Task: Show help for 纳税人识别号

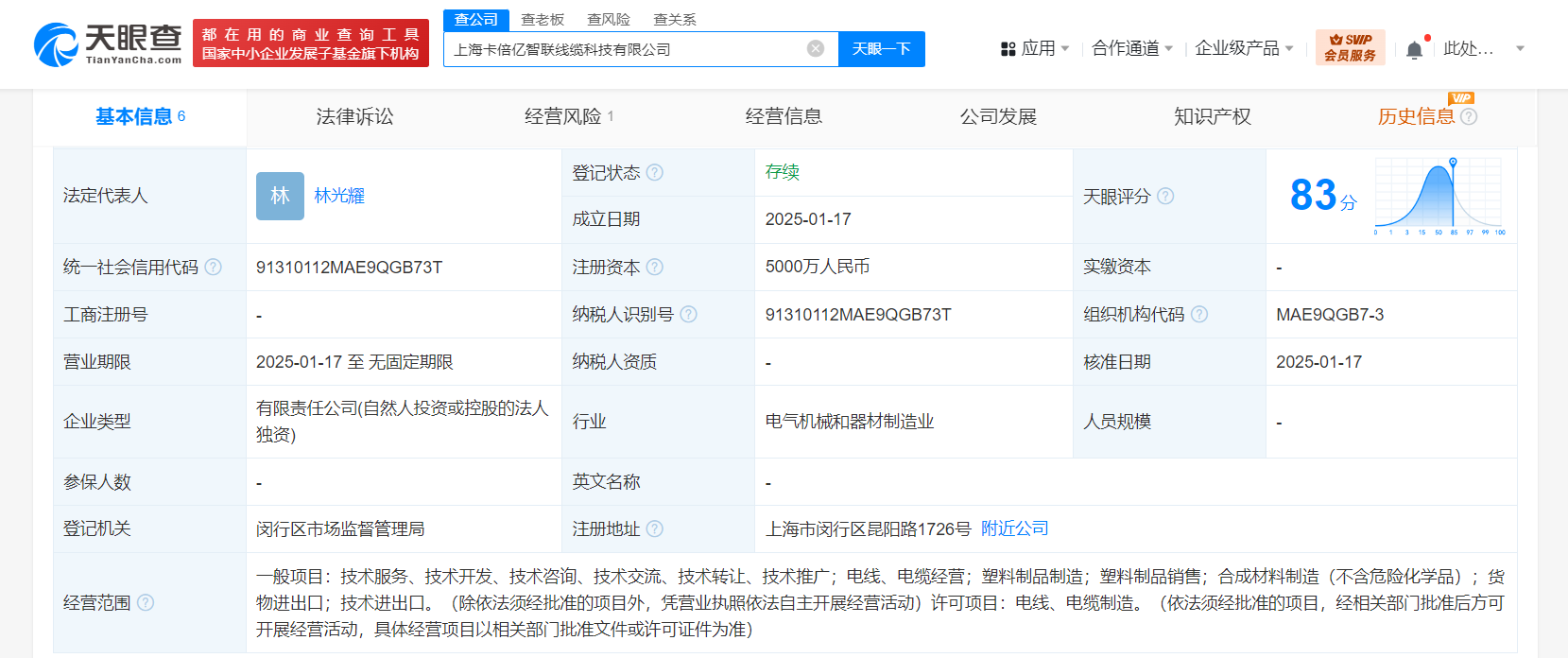Action: pos(689,315)
